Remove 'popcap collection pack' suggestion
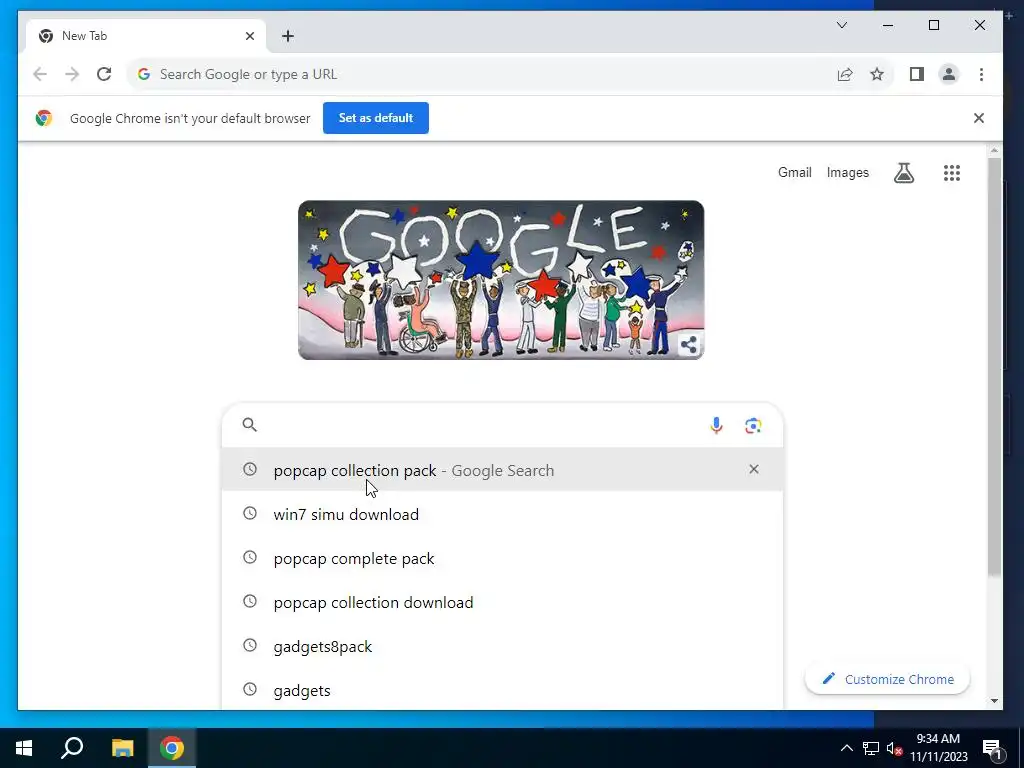 [x=754, y=470]
